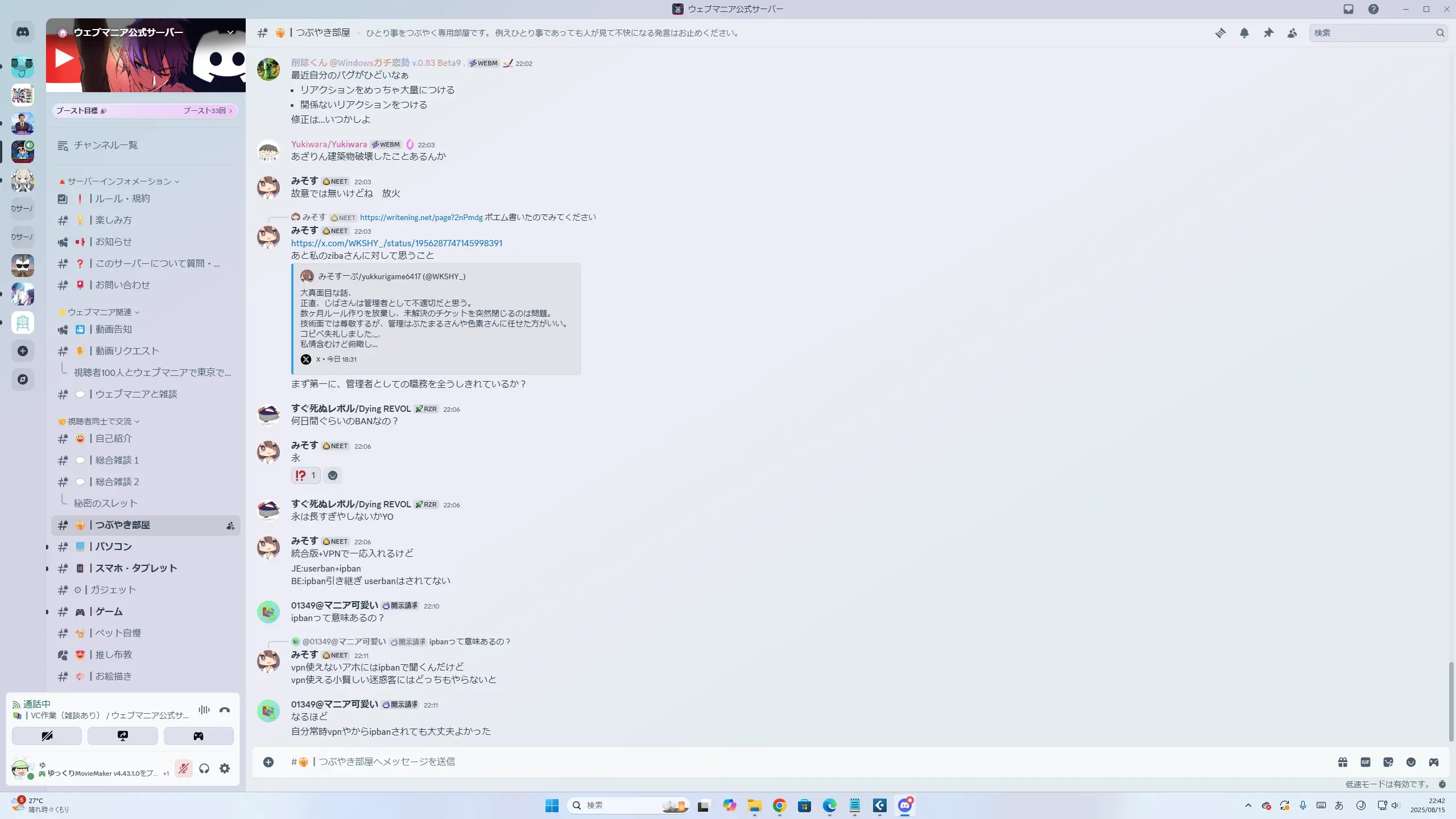Click the gift icon in message bar
1456x819 pixels.
[1342, 762]
